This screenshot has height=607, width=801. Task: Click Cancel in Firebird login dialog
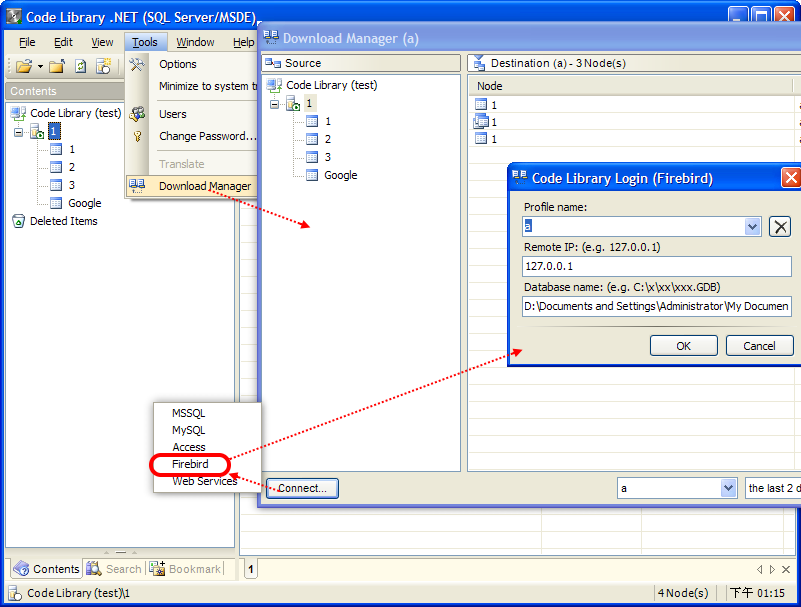coord(759,346)
